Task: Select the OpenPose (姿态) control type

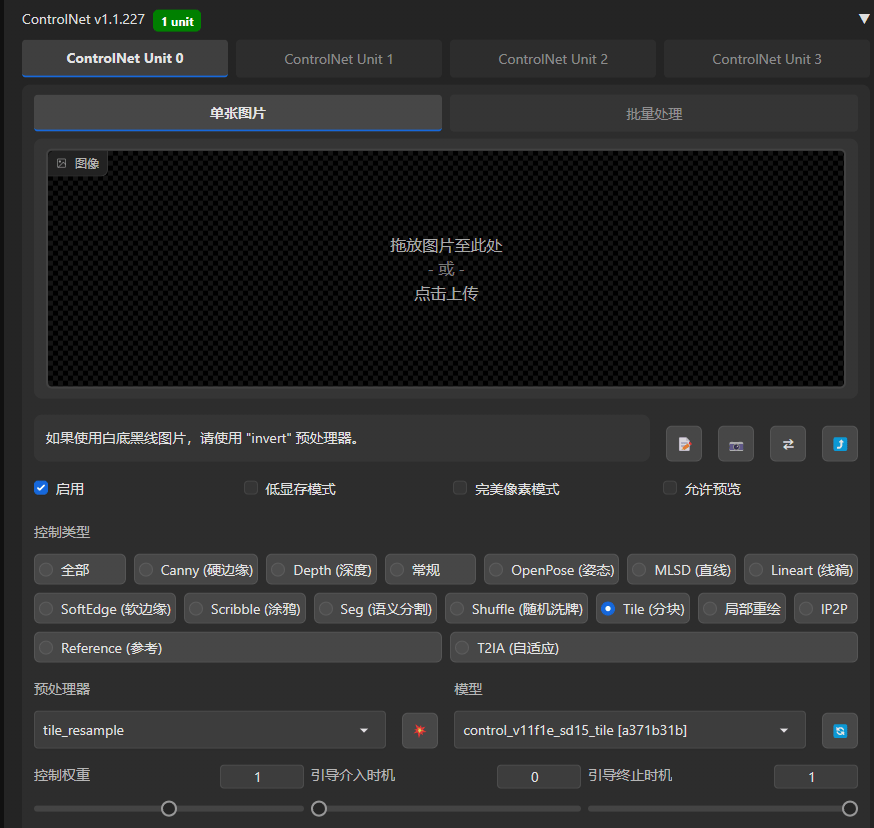Action: (551, 570)
